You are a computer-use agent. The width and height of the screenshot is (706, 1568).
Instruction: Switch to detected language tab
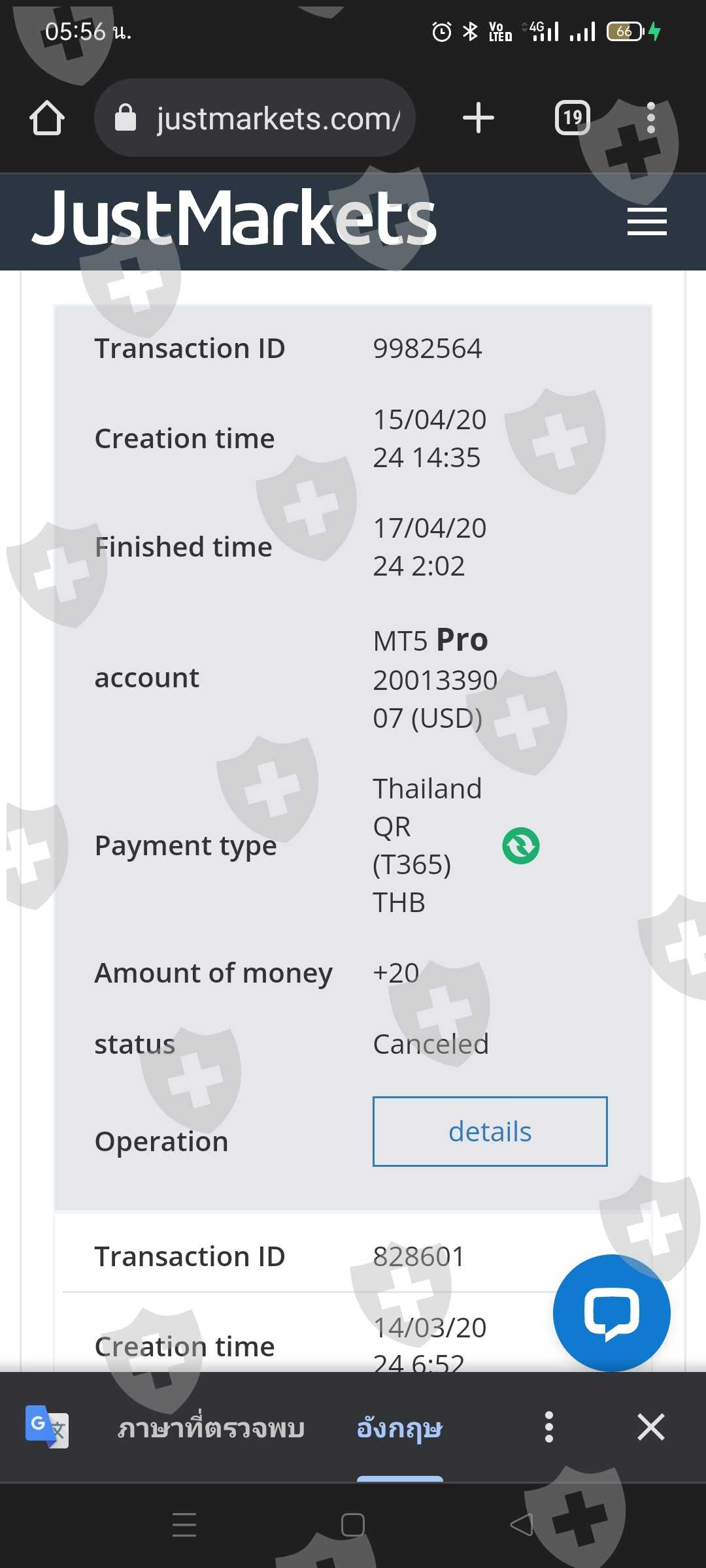(x=211, y=1428)
